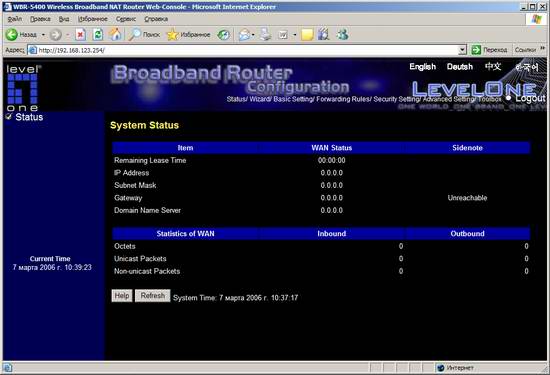Click the Domain Name Server row label
The height and width of the screenshot is (375, 550).
pyautogui.click(x=147, y=210)
